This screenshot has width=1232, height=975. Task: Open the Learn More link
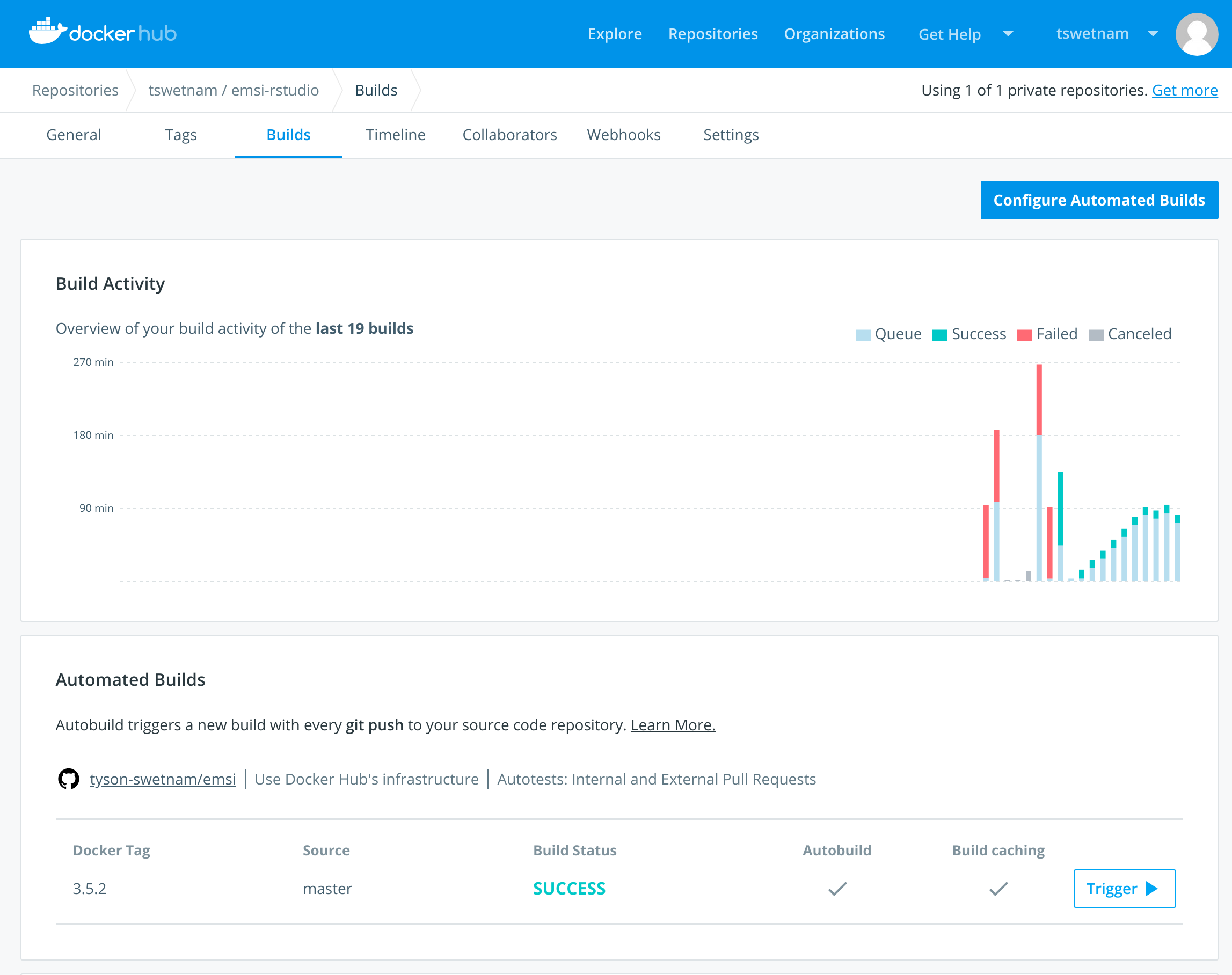pyautogui.click(x=673, y=724)
